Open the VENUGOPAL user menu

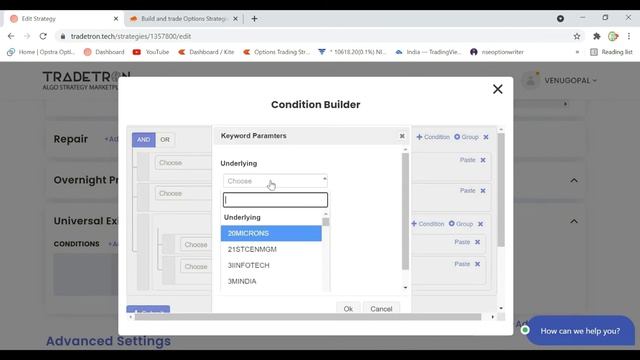570,80
